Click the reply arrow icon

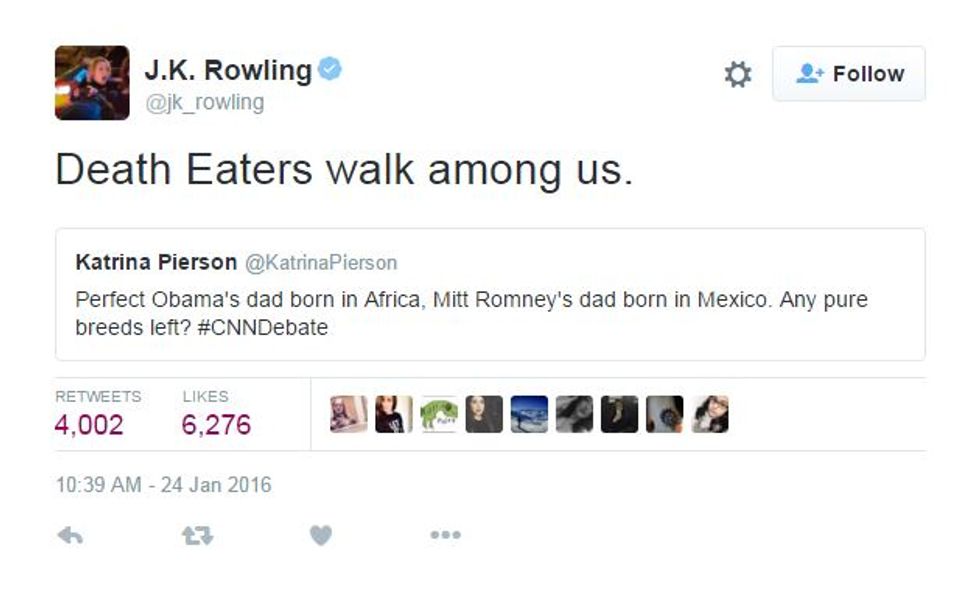pos(70,536)
